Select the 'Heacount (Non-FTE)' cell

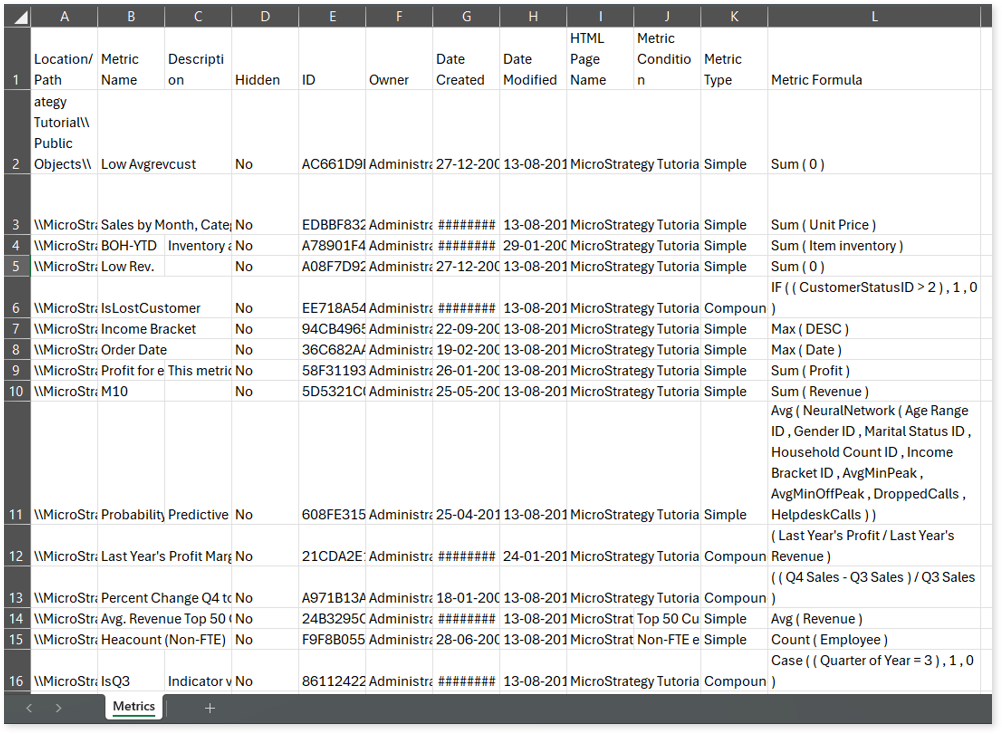click(x=131, y=639)
